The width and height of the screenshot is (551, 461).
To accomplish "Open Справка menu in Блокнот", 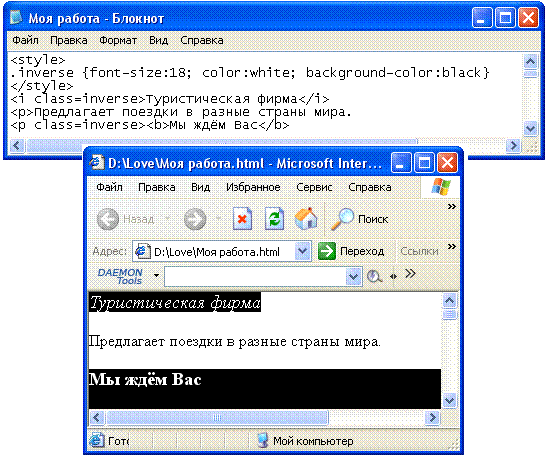I will point(202,40).
